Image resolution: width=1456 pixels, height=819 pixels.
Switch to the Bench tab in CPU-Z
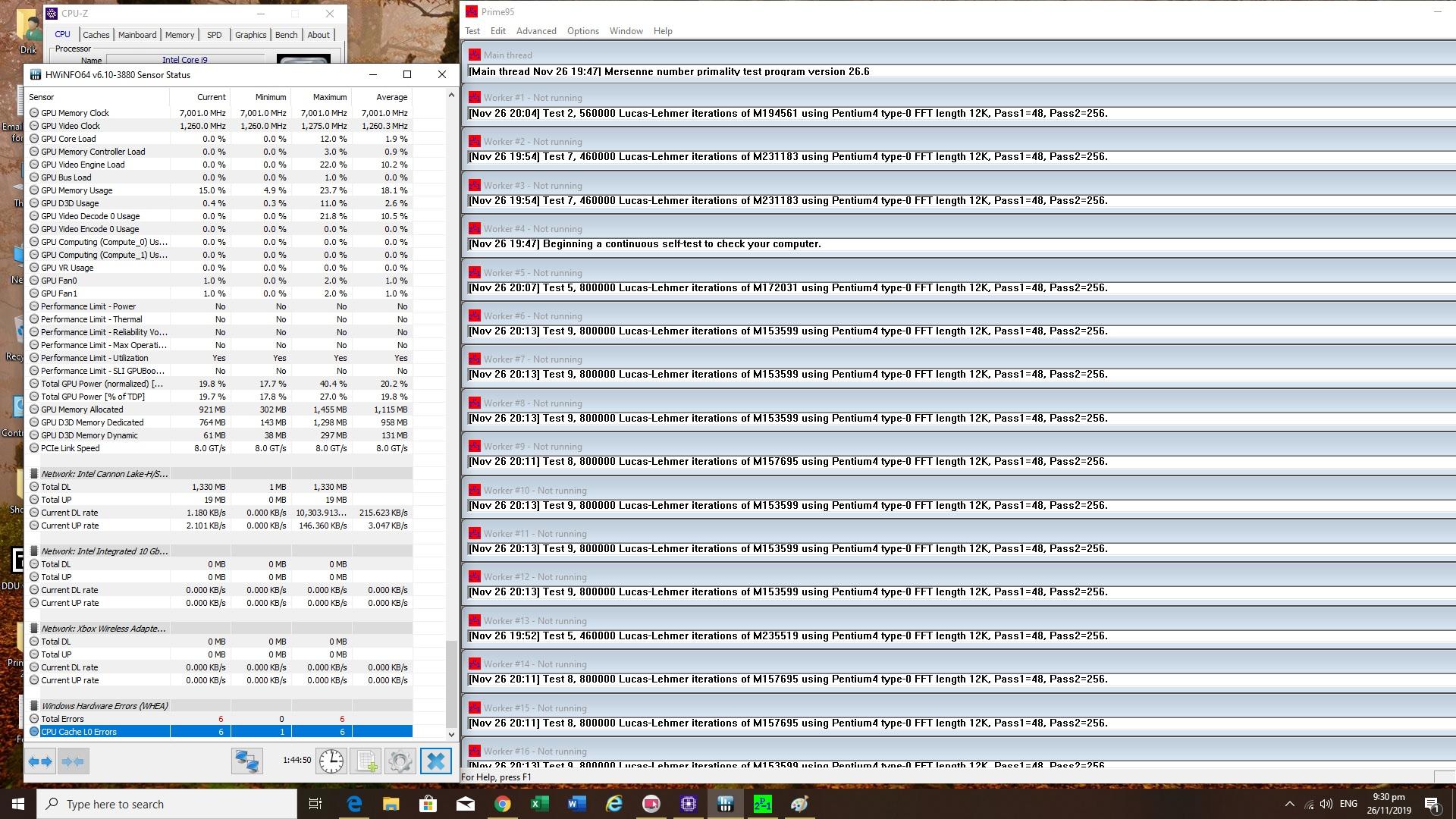(x=286, y=35)
